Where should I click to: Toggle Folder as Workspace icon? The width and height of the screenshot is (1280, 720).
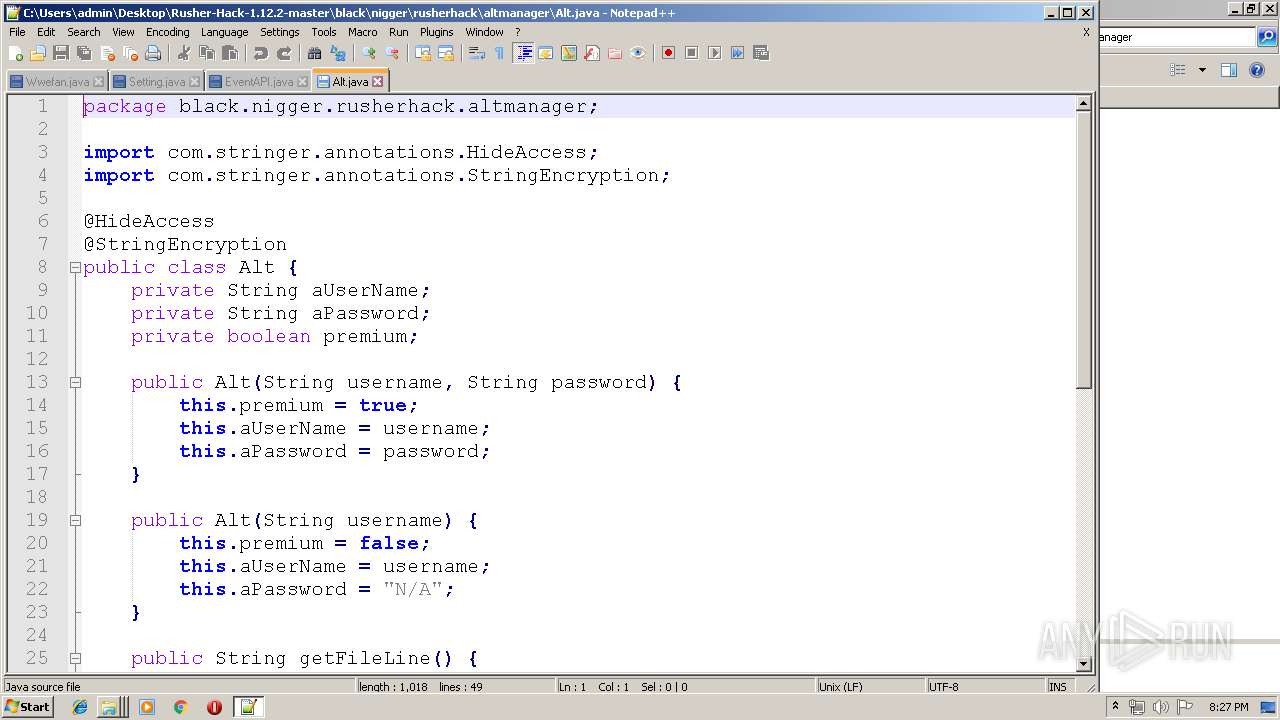[x=615, y=53]
